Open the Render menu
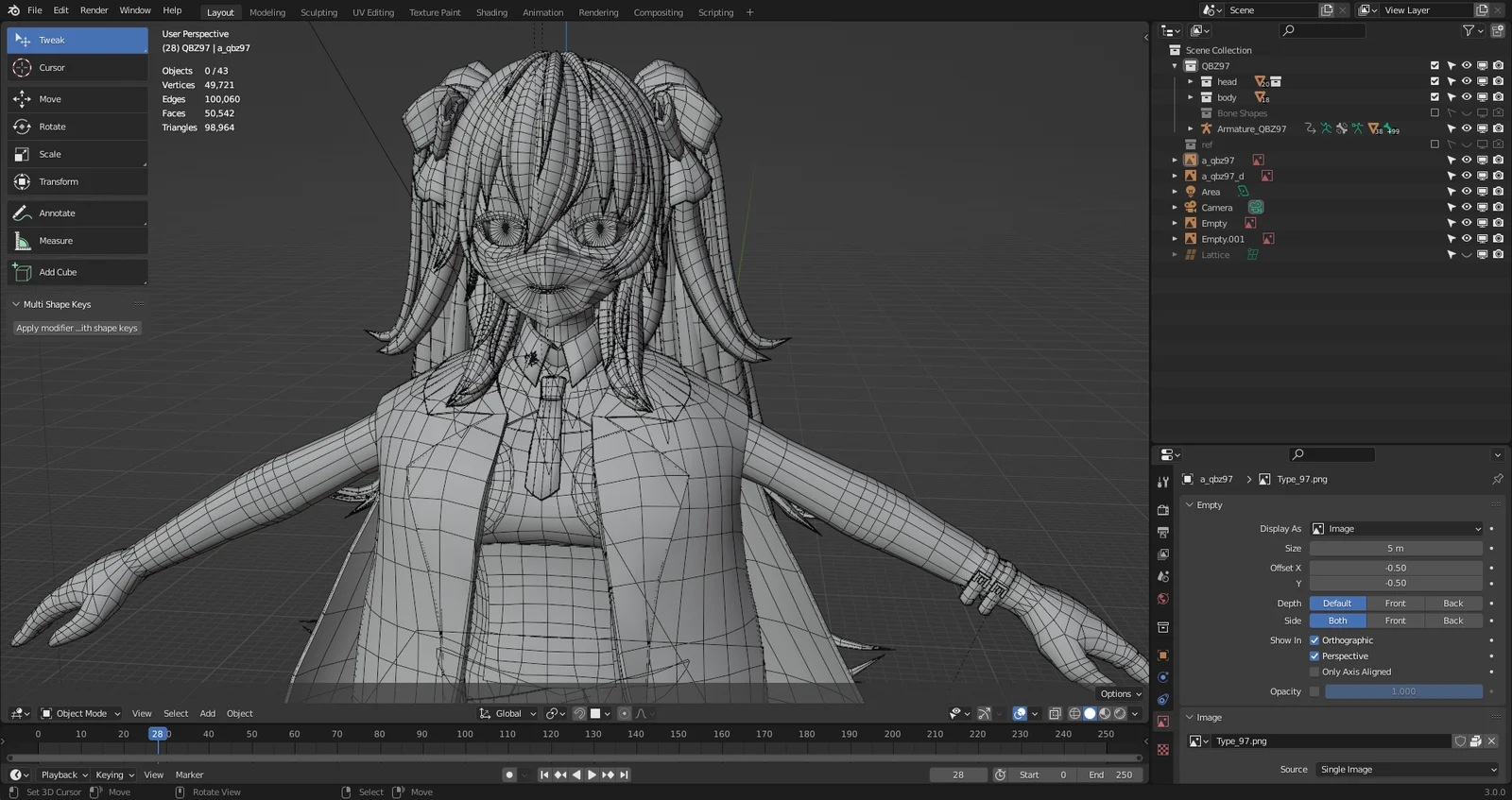Viewport: 1512px width, 800px height. (94, 10)
